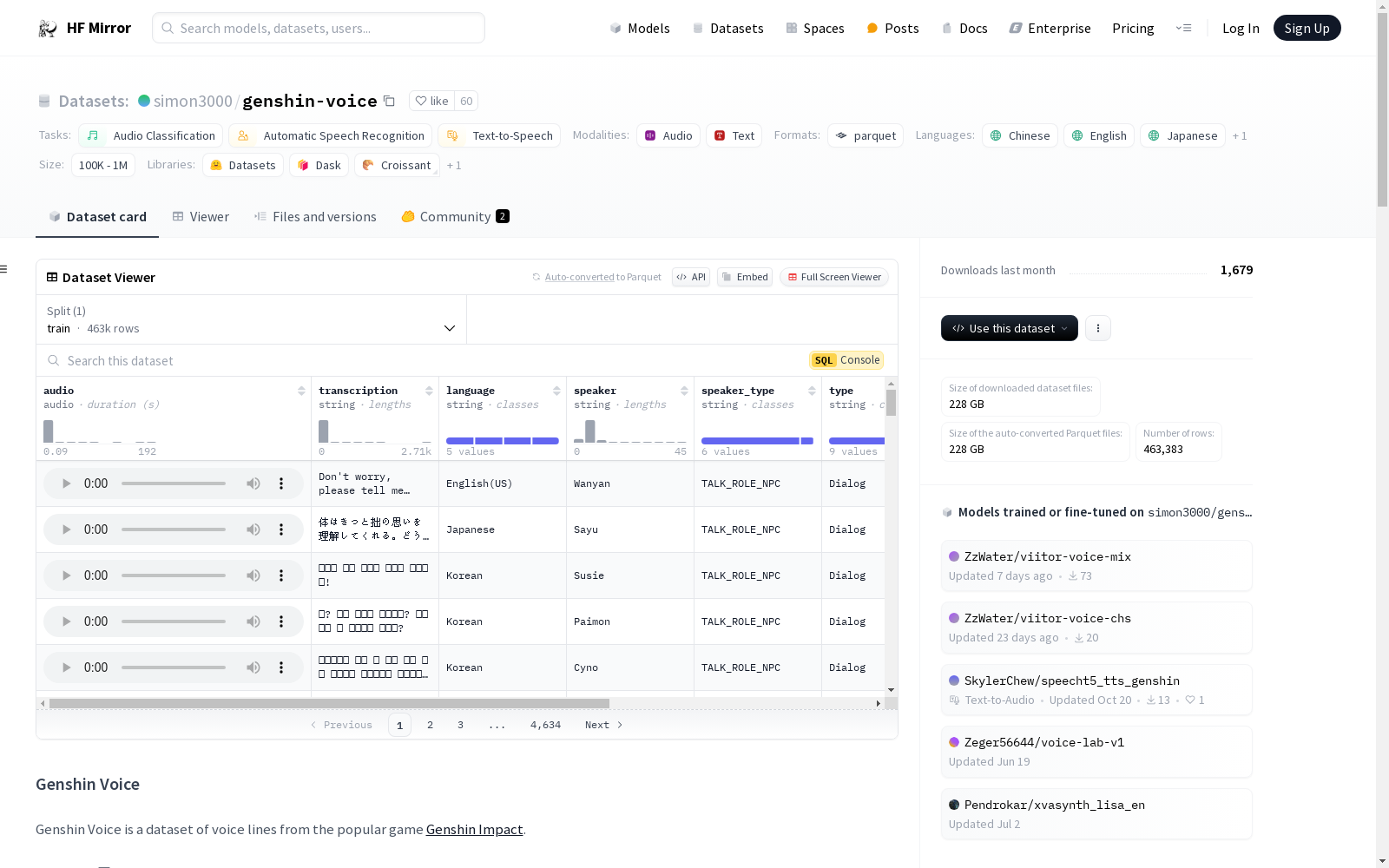Viewport: 1389px width, 868px height.
Task: Seek the audio progress bar in Cyno row
Action: (174, 667)
